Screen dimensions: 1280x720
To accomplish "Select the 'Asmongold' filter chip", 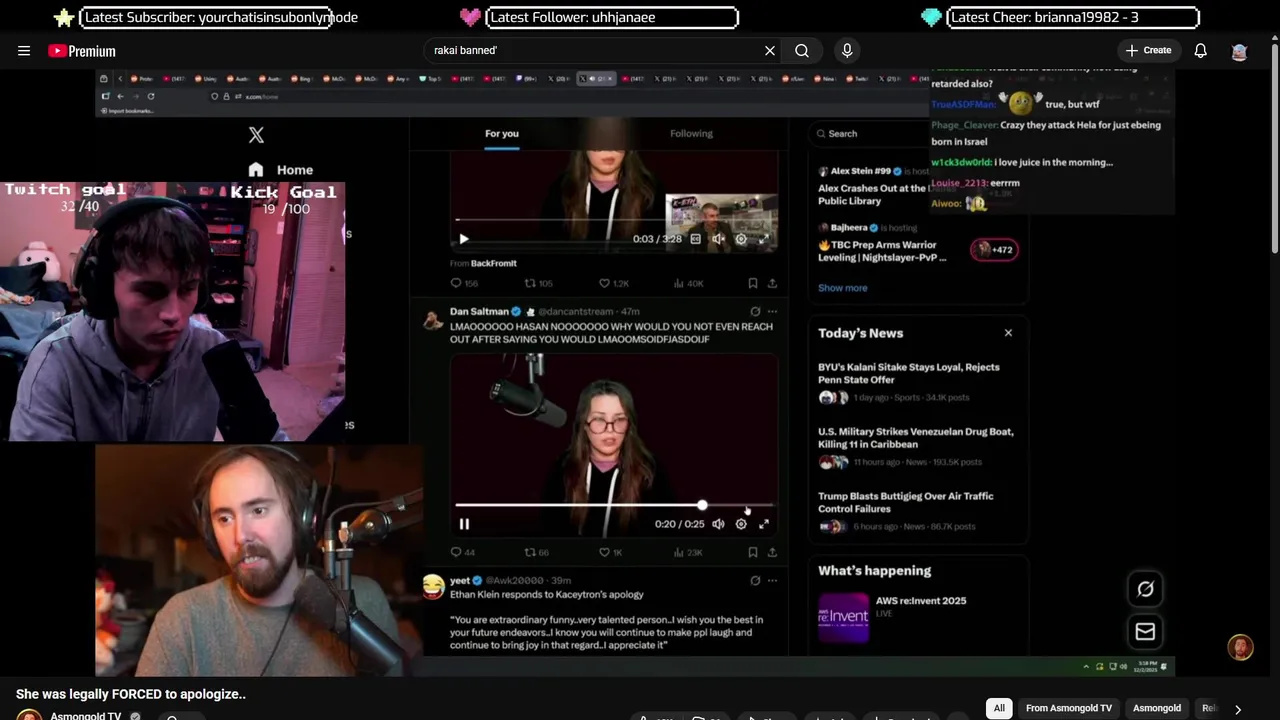I will point(1157,708).
